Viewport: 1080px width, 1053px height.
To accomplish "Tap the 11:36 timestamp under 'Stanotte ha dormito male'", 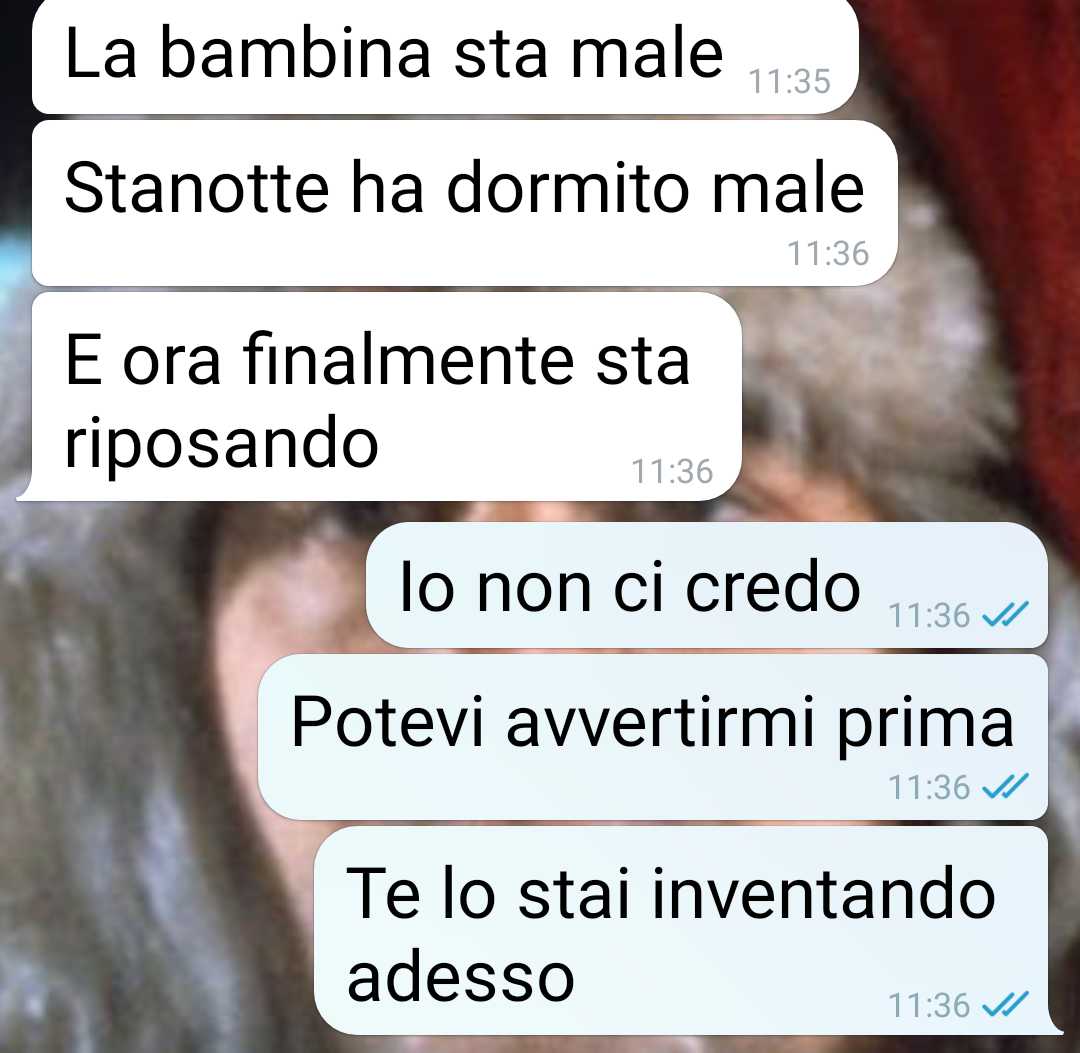I will [x=828, y=253].
